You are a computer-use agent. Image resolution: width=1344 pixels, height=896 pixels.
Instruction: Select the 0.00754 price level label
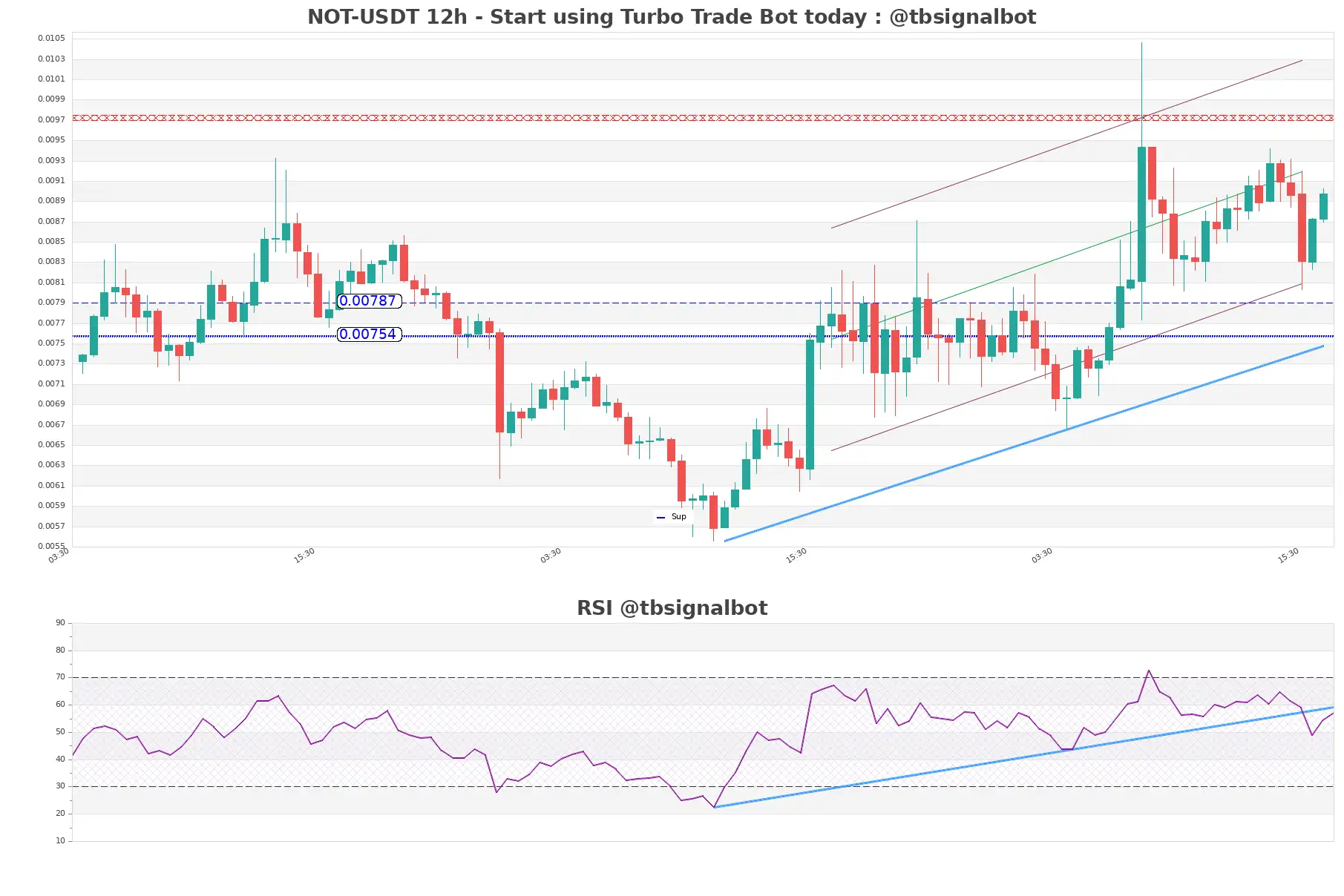pyautogui.click(x=369, y=335)
